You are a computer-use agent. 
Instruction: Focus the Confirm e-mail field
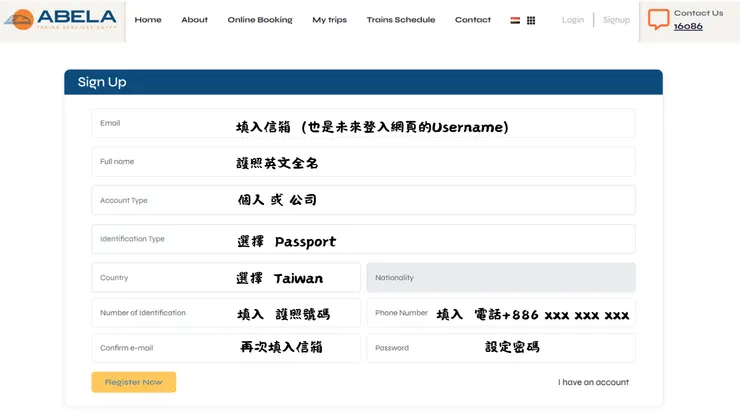click(x=226, y=348)
